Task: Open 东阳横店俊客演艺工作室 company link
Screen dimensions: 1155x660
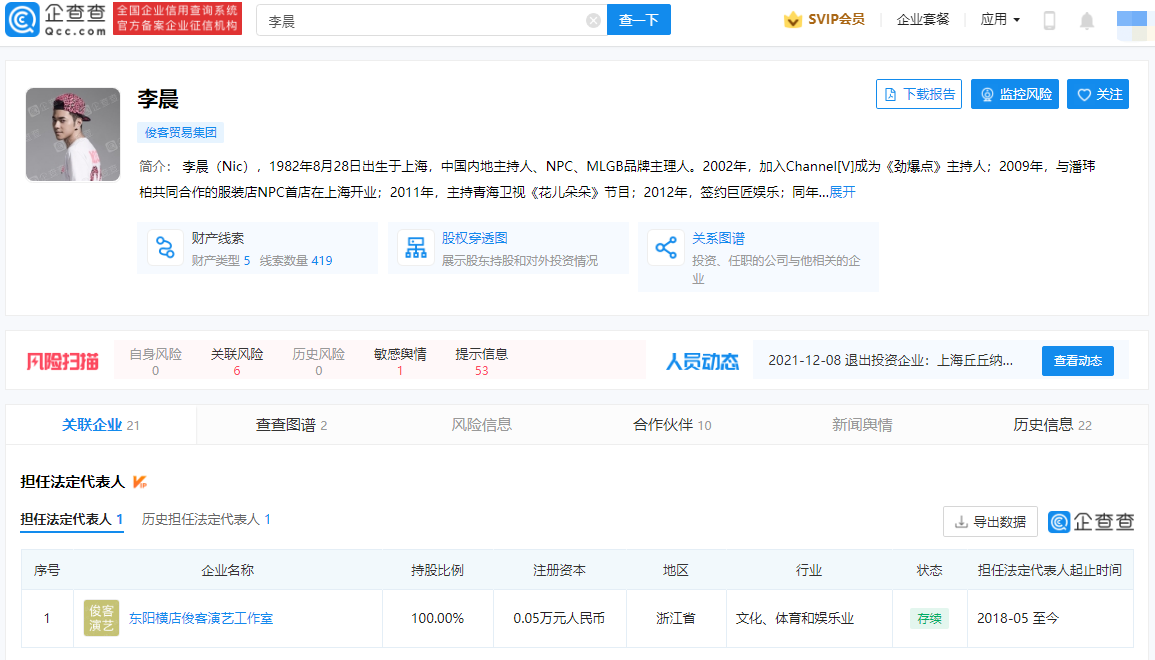Action: point(201,619)
